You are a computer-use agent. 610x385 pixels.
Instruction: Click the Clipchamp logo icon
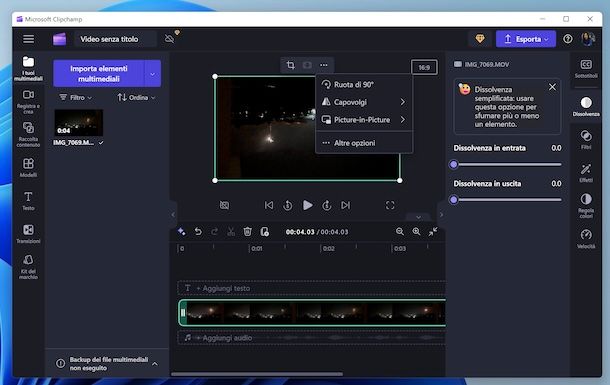coord(60,39)
